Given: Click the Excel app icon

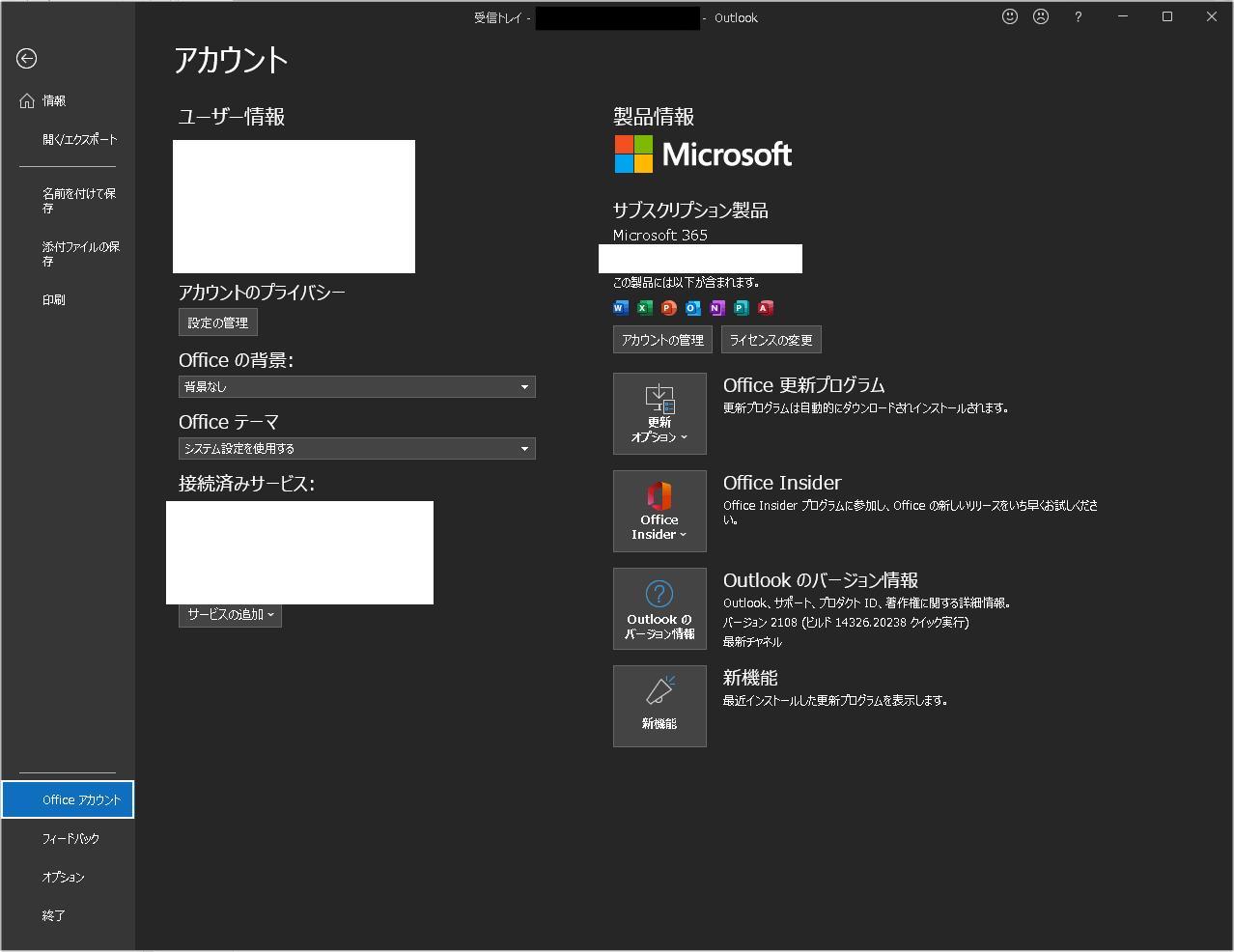Looking at the screenshot, I should click(645, 308).
